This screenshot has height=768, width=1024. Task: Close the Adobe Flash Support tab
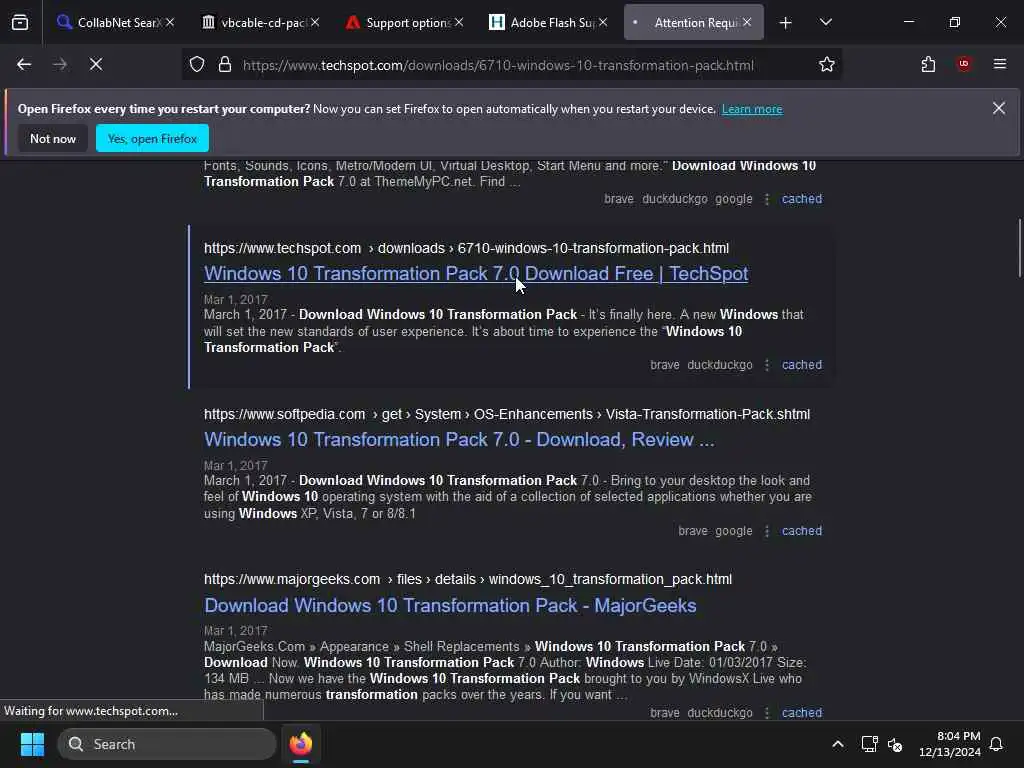tap(603, 22)
